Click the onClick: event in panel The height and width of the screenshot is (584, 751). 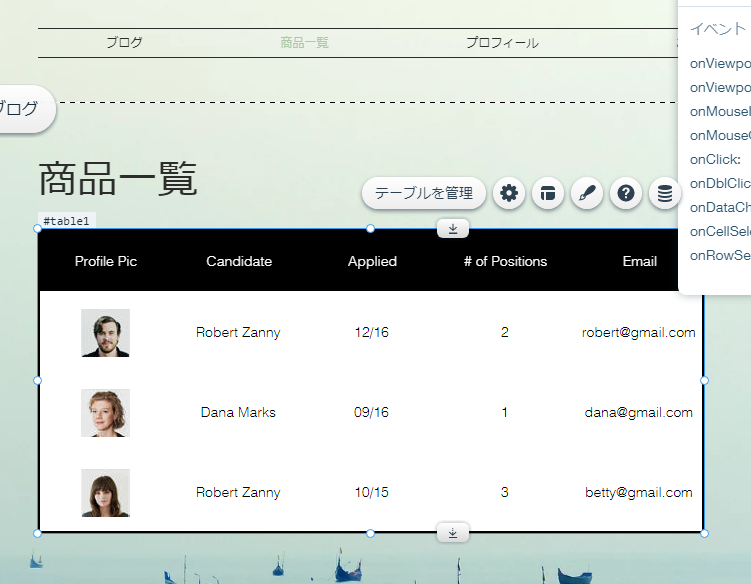click(x=716, y=160)
